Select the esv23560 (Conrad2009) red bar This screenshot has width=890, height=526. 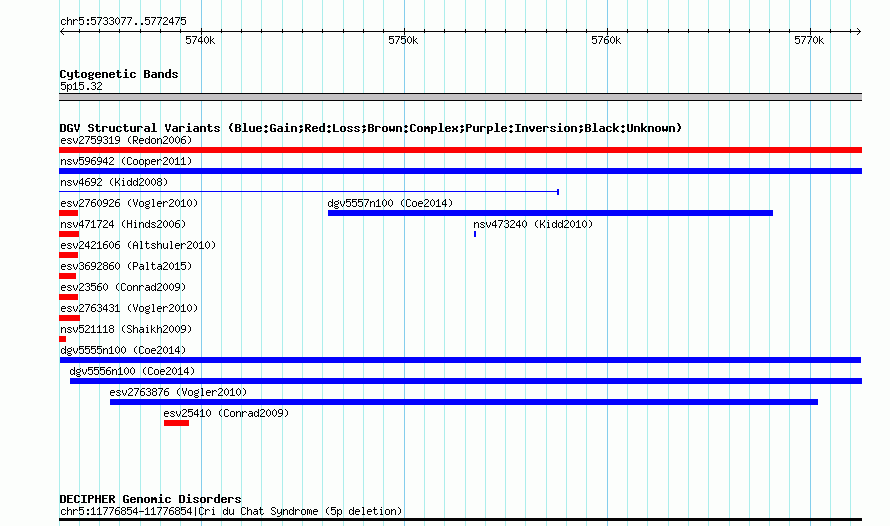(x=69, y=297)
